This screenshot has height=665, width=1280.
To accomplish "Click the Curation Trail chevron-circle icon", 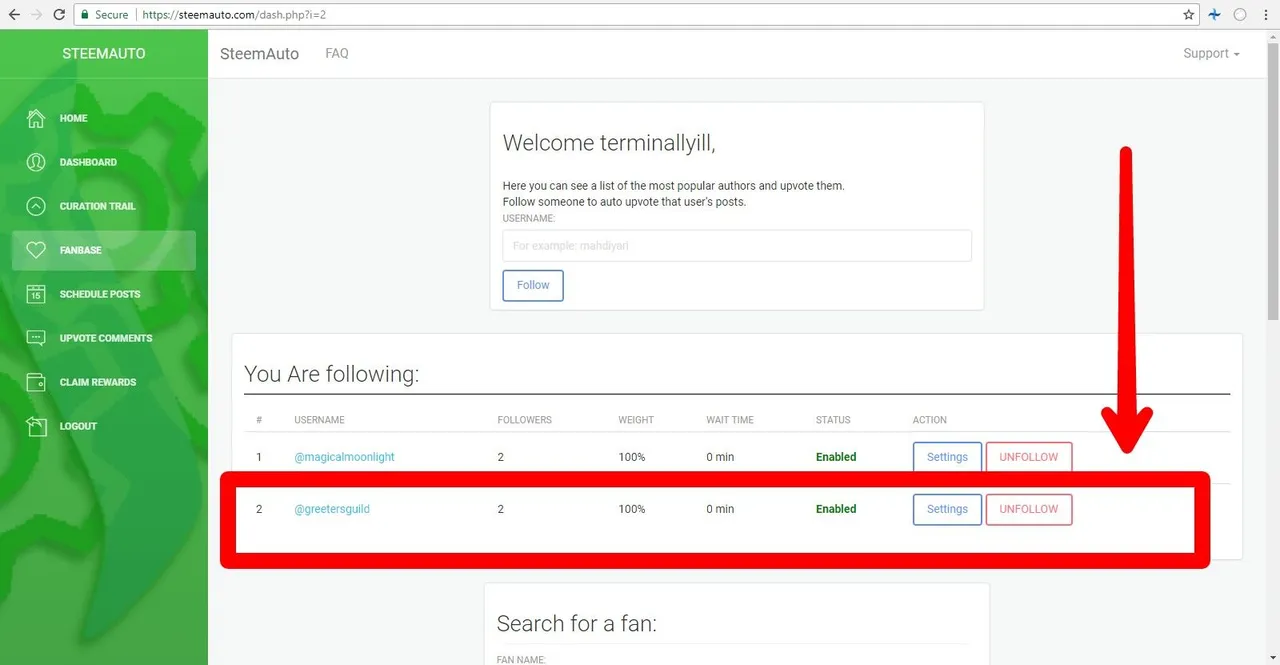I will (36, 206).
